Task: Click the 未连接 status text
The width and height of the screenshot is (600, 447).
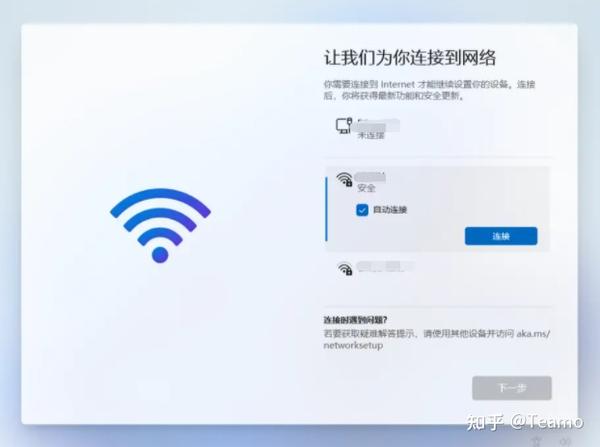Action: tap(370, 135)
